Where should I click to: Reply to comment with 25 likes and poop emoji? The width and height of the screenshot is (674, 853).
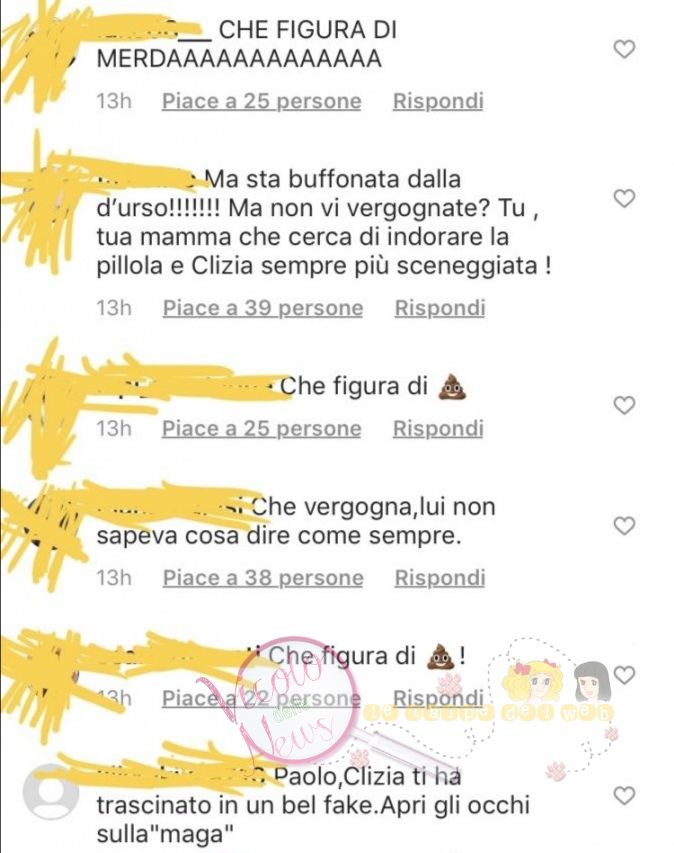tap(438, 429)
